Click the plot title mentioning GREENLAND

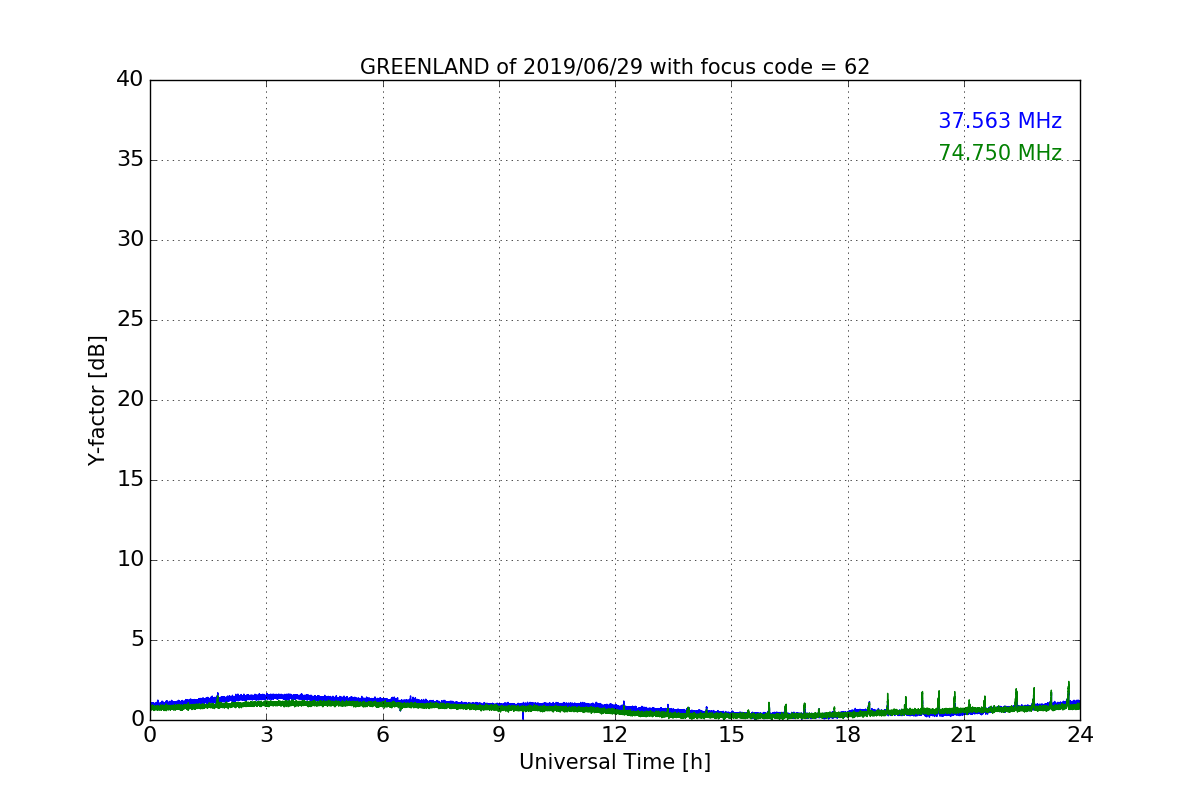click(615, 67)
